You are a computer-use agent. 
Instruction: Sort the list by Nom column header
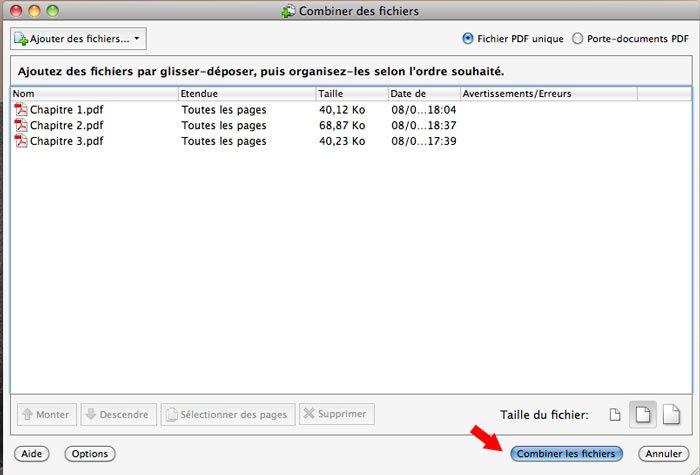point(94,94)
